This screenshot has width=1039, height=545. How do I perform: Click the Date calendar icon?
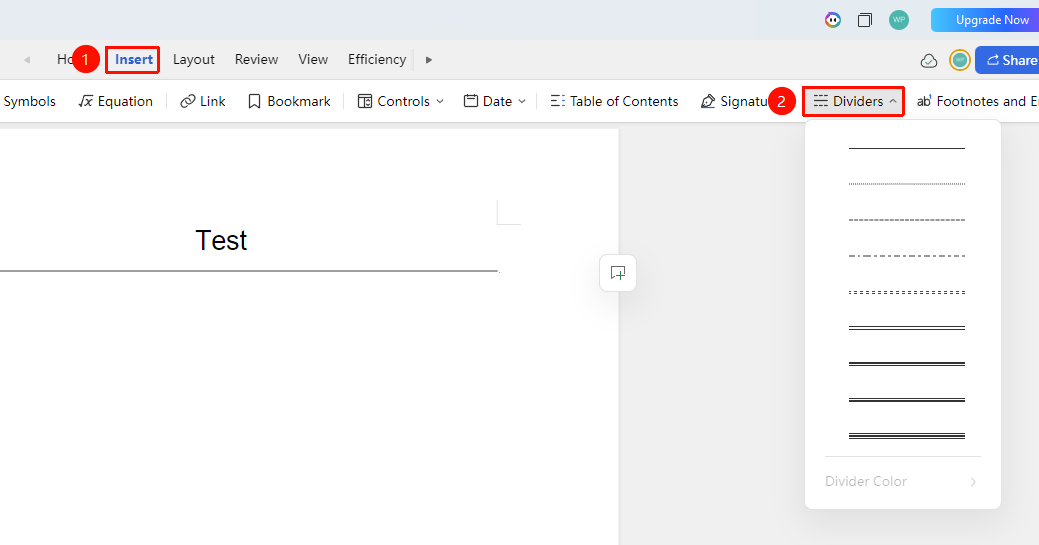470,101
